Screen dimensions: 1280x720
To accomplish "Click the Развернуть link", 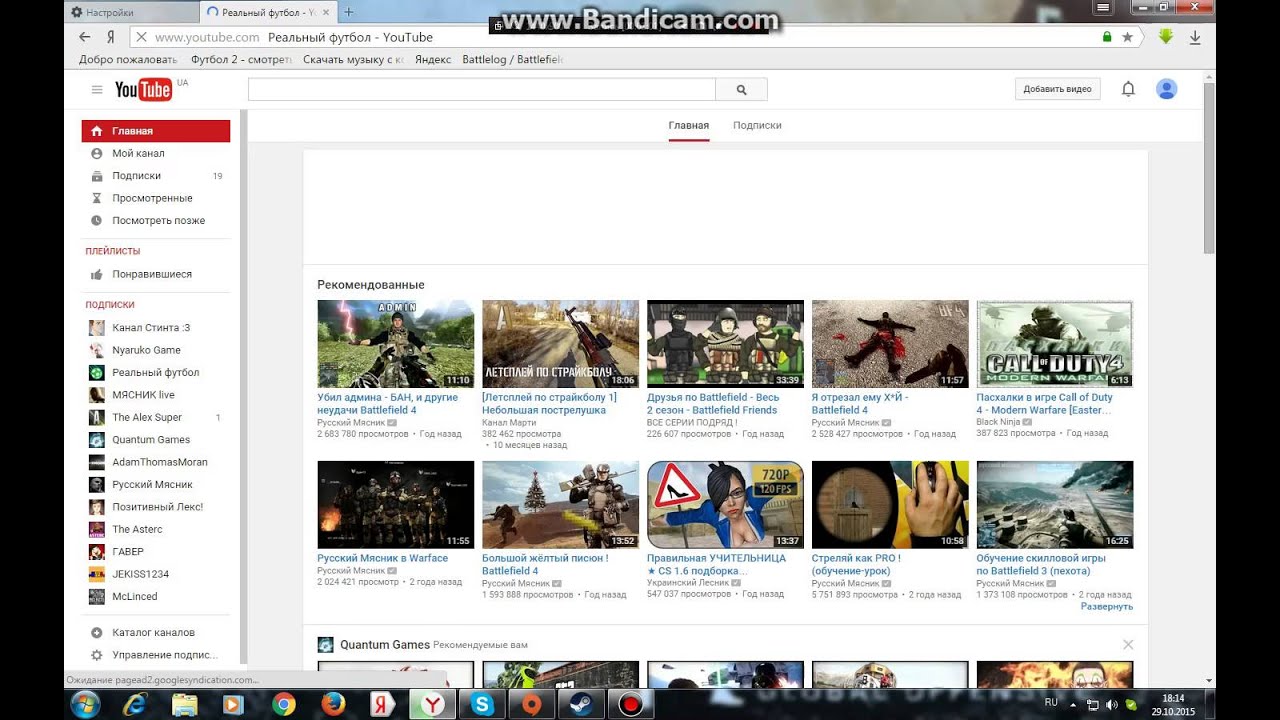I will [1107, 607].
